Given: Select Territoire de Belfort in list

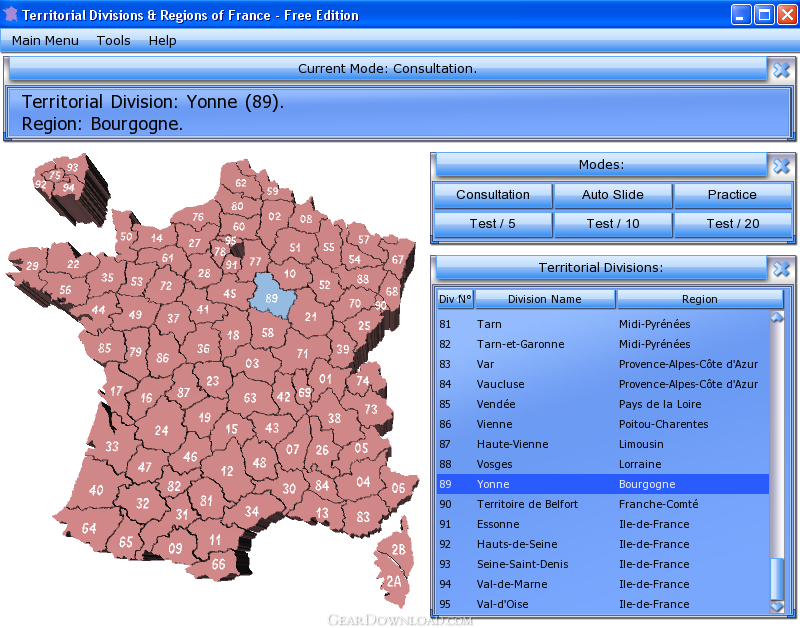Looking at the screenshot, I should 603,504.
